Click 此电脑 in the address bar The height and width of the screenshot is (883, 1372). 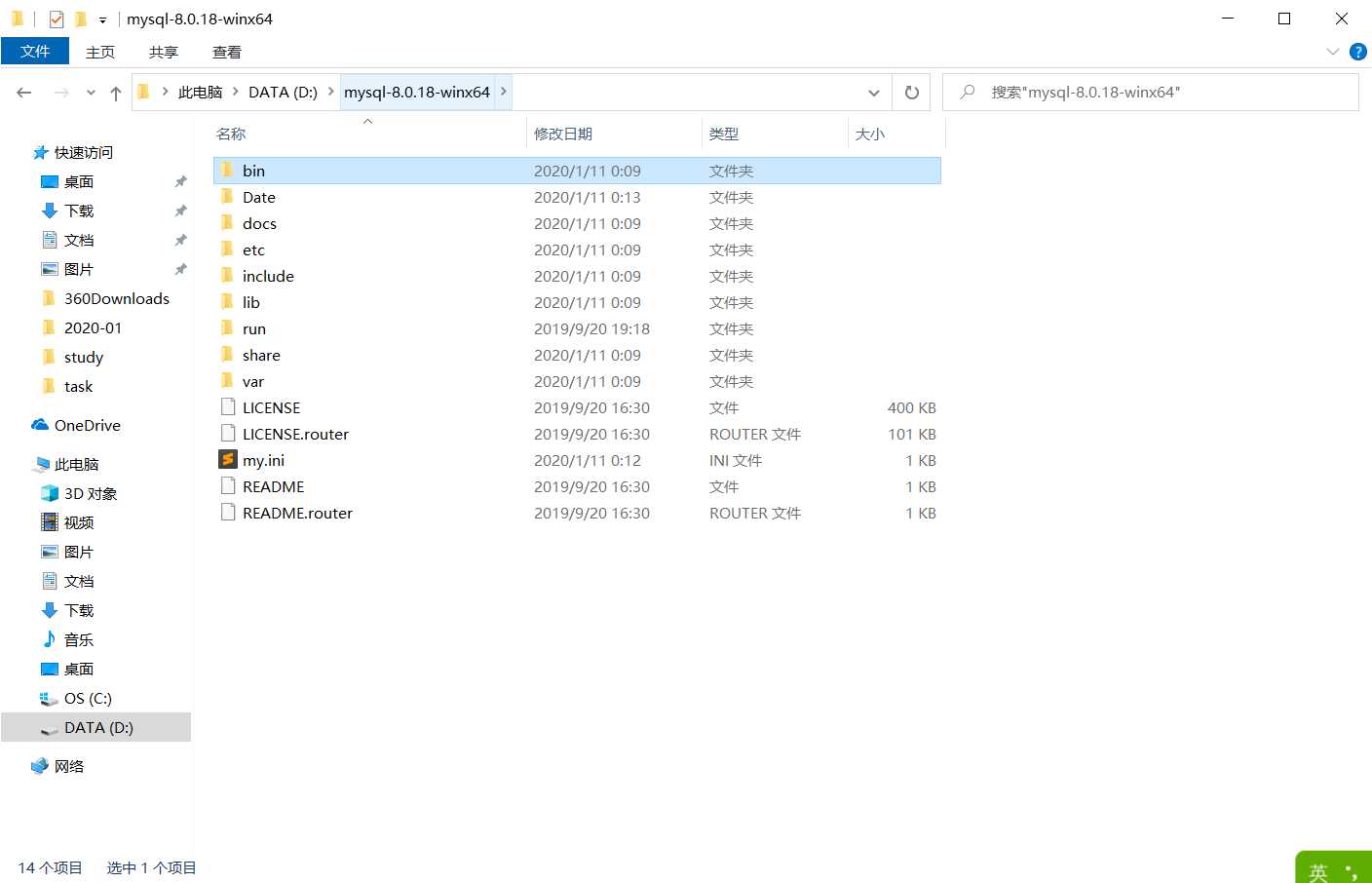(x=200, y=92)
